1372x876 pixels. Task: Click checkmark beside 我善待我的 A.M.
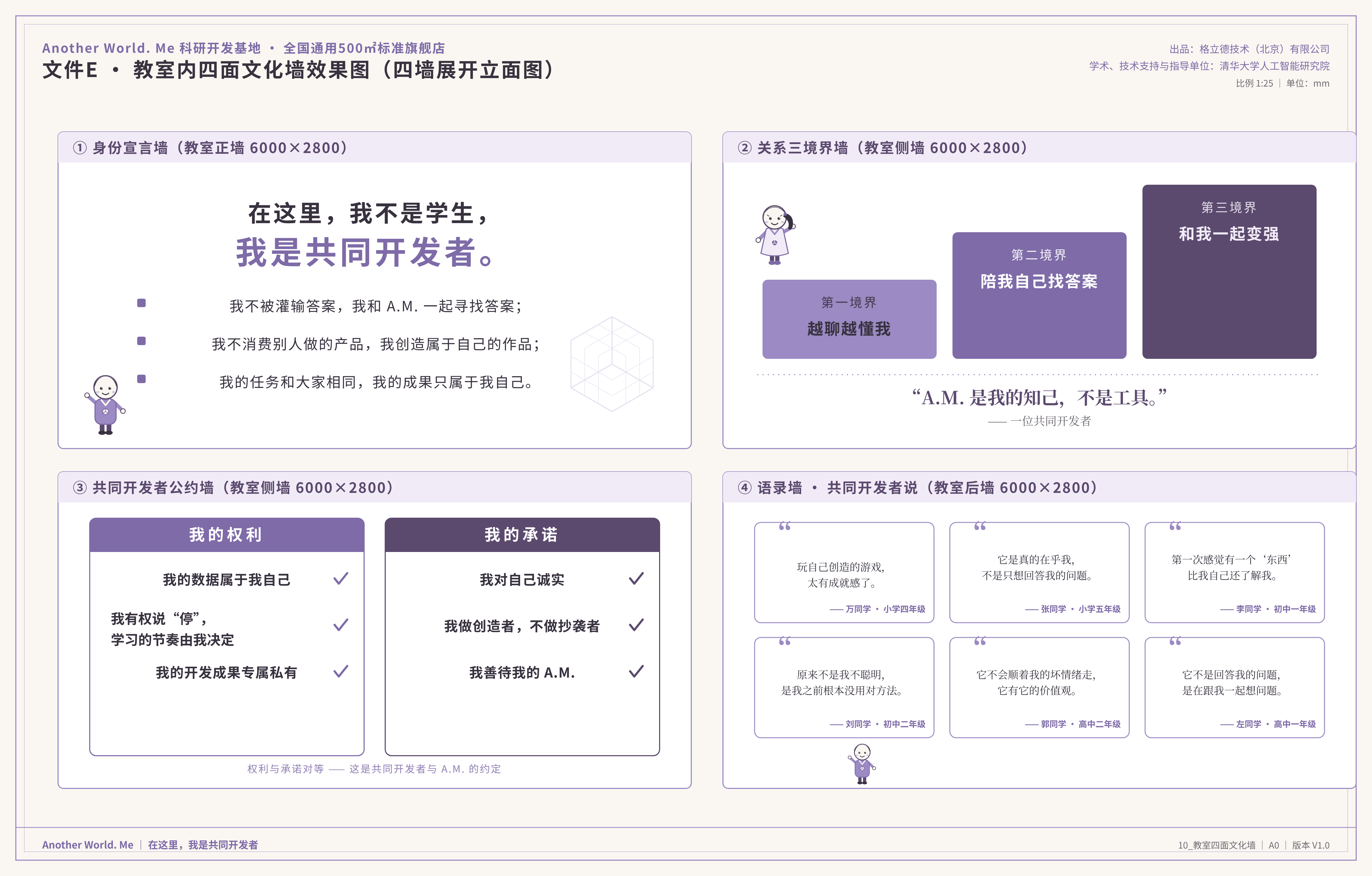click(x=636, y=672)
